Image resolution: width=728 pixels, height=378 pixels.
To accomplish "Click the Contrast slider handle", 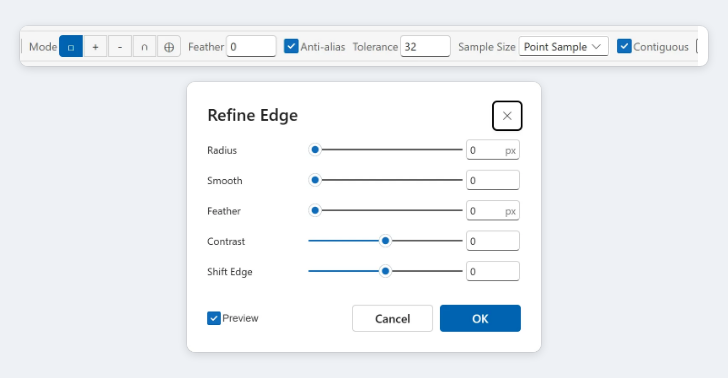I will (385, 241).
